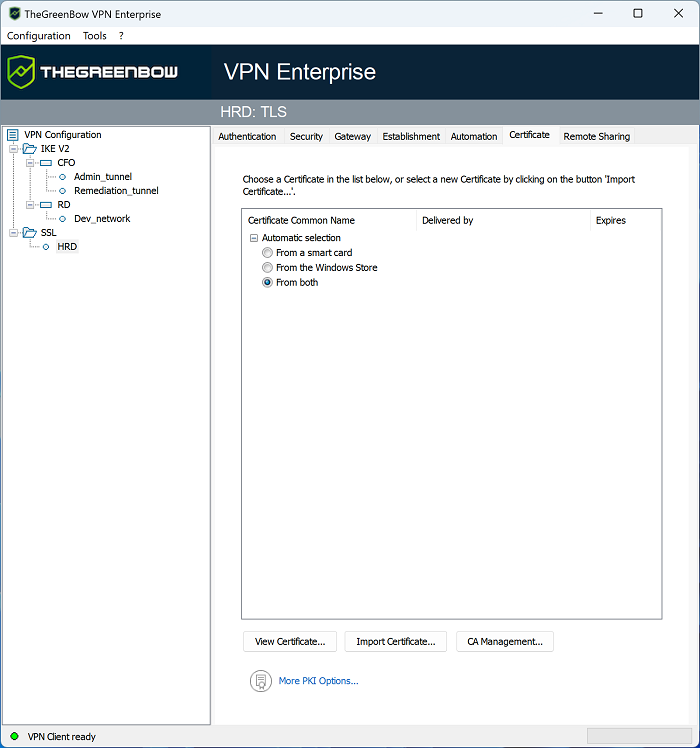
Task: Select the VPN Configuration root label
Action: coord(63,135)
